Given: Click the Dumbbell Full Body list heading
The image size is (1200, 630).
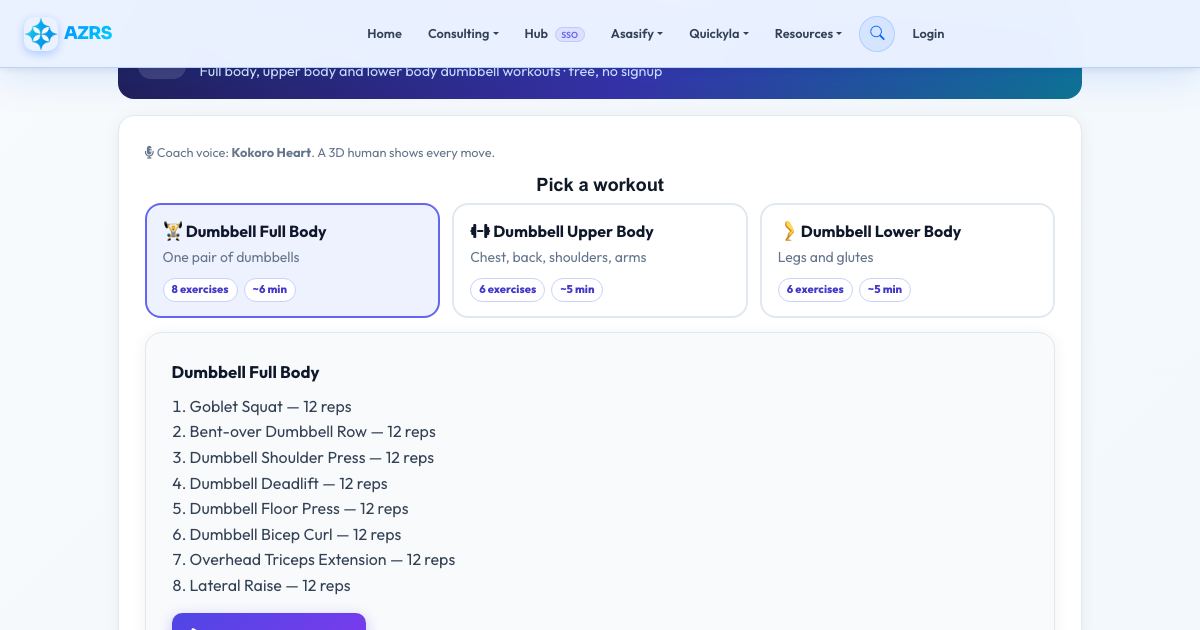Looking at the screenshot, I should [245, 372].
